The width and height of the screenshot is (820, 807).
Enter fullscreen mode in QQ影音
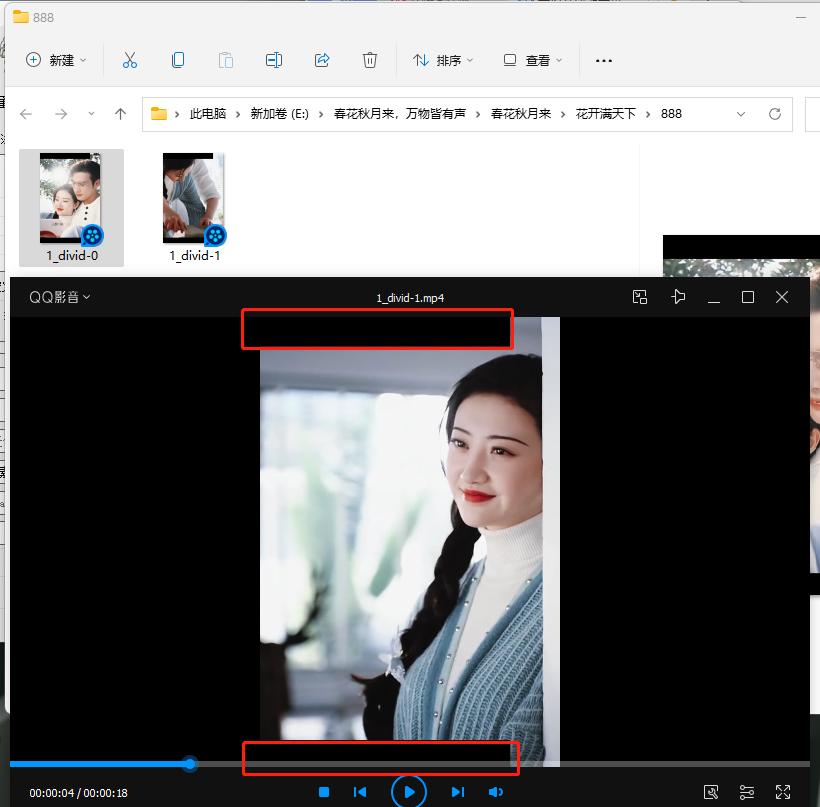coord(783,791)
